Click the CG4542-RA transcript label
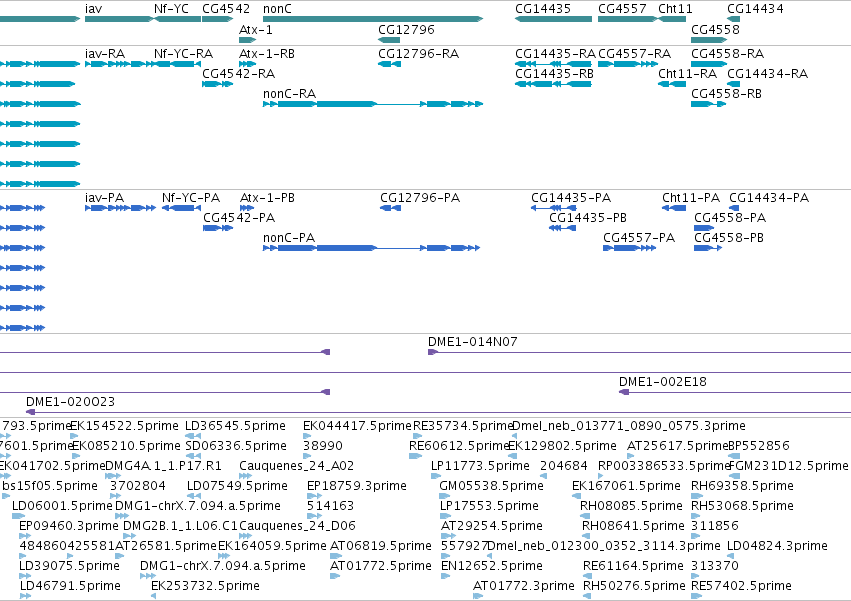The height and width of the screenshot is (601, 851). tap(239, 74)
